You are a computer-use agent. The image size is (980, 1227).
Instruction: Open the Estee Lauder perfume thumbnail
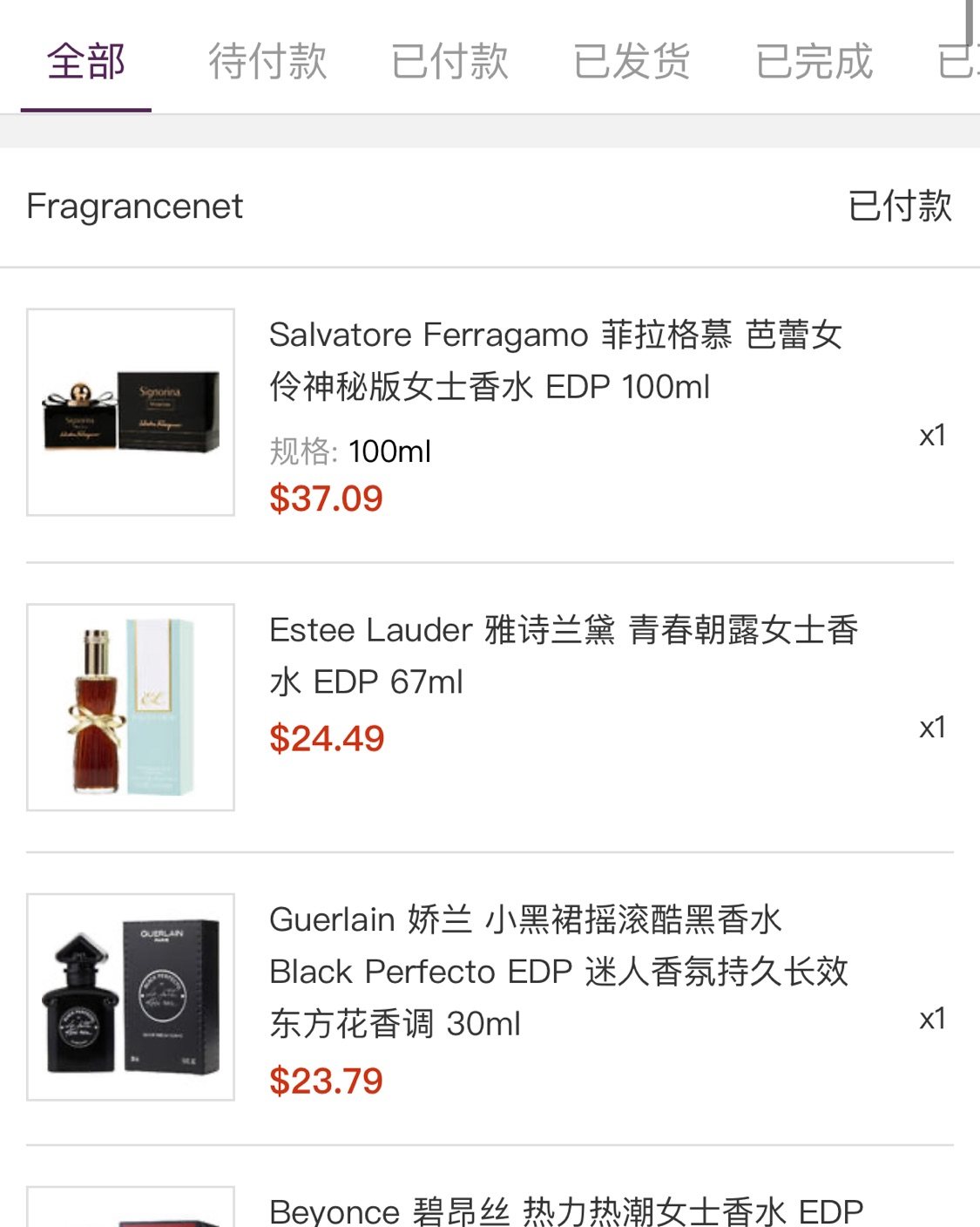(131, 707)
